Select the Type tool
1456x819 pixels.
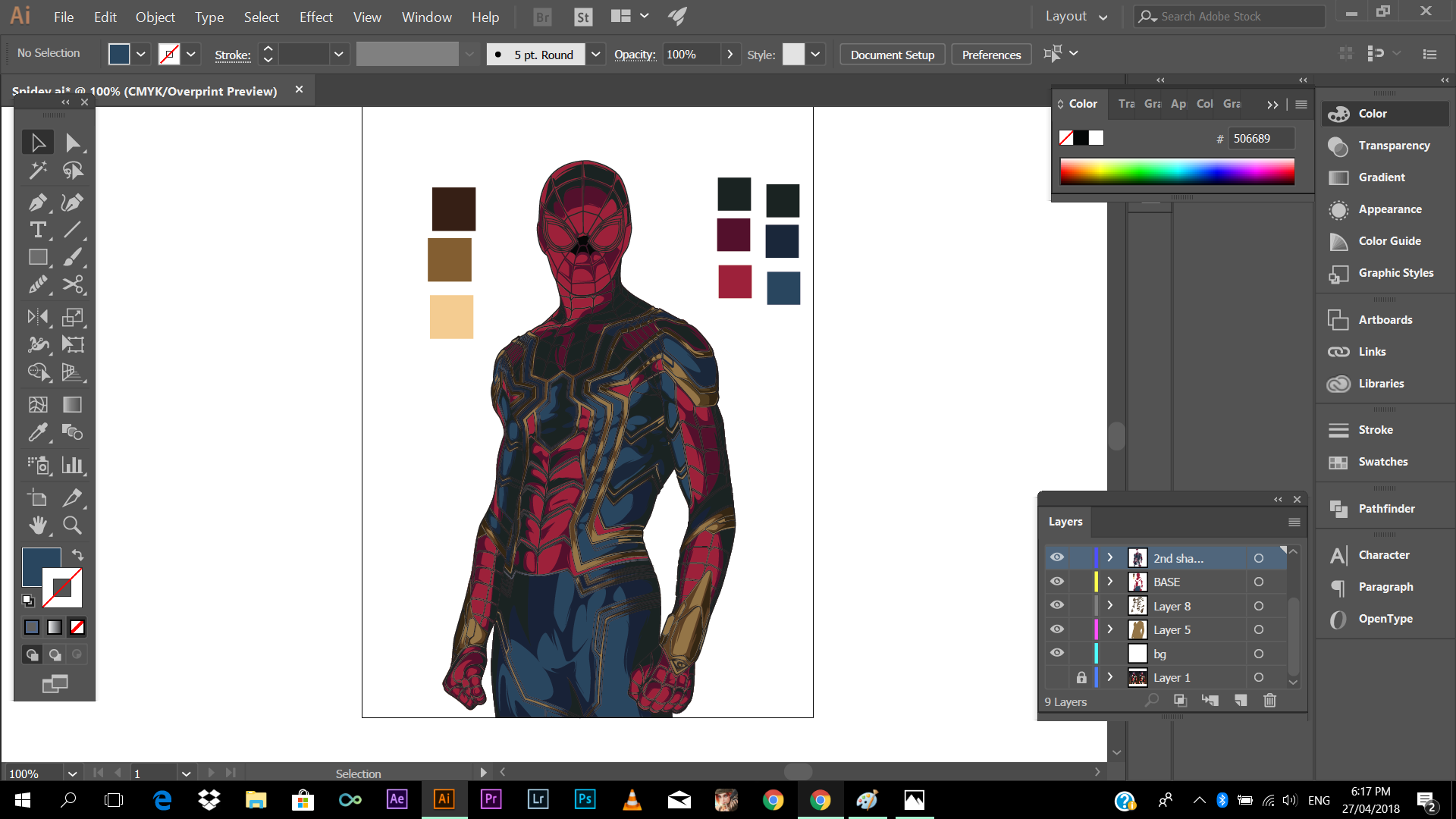(x=37, y=230)
